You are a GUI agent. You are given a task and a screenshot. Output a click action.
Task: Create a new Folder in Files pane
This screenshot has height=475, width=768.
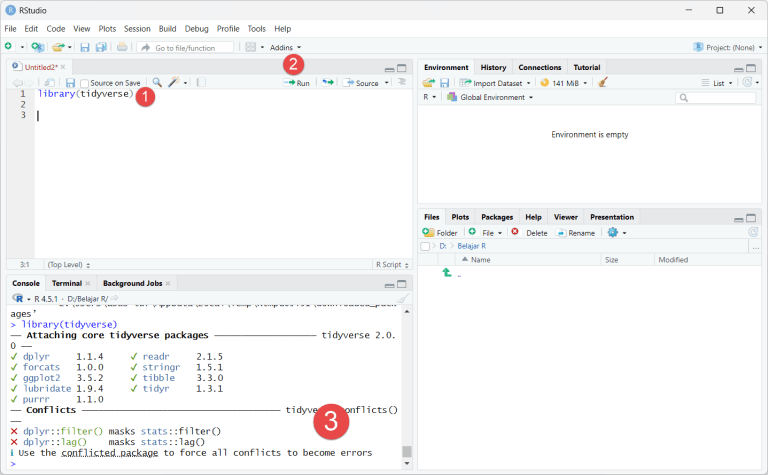[x=439, y=233]
